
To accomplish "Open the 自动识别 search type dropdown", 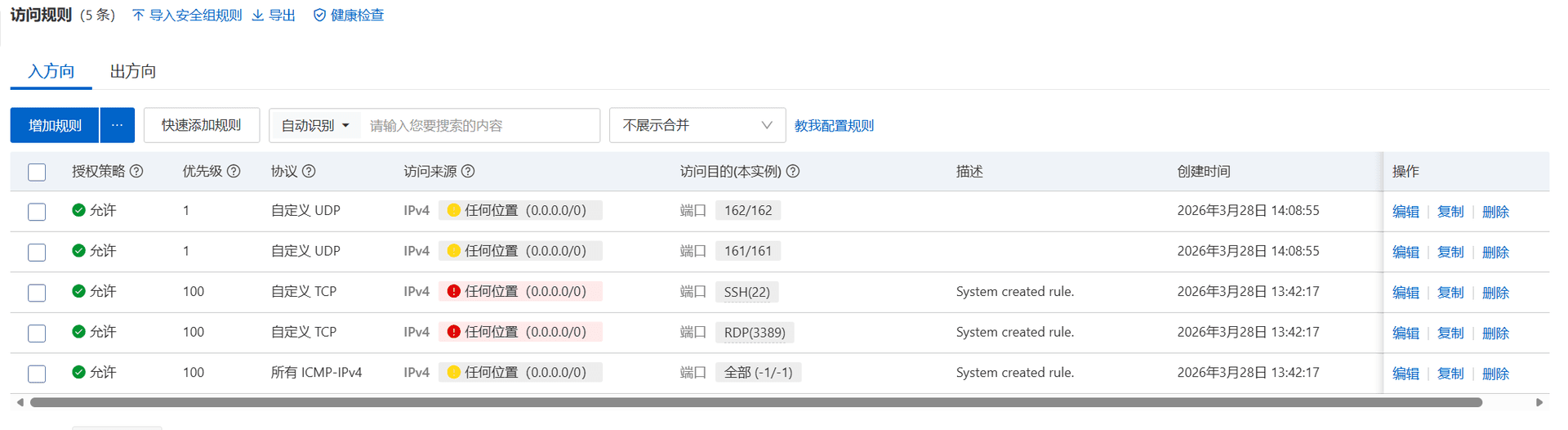I will point(315,126).
